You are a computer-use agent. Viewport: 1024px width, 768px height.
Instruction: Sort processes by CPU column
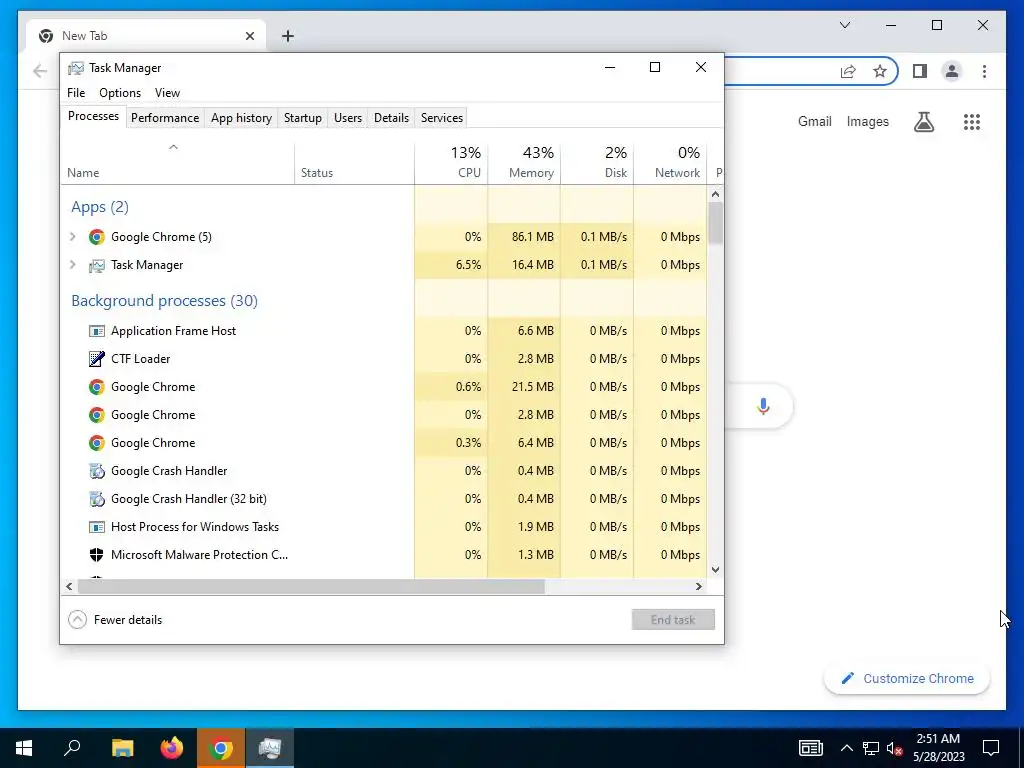click(x=451, y=163)
